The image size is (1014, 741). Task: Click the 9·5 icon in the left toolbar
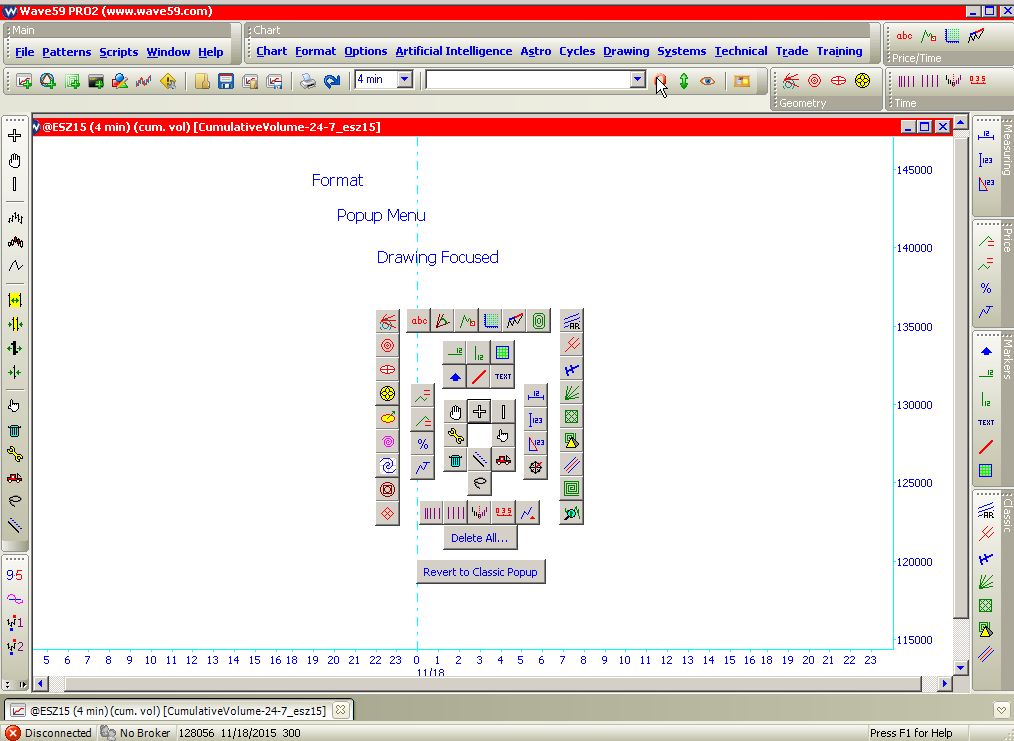pyautogui.click(x=15, y=575)
